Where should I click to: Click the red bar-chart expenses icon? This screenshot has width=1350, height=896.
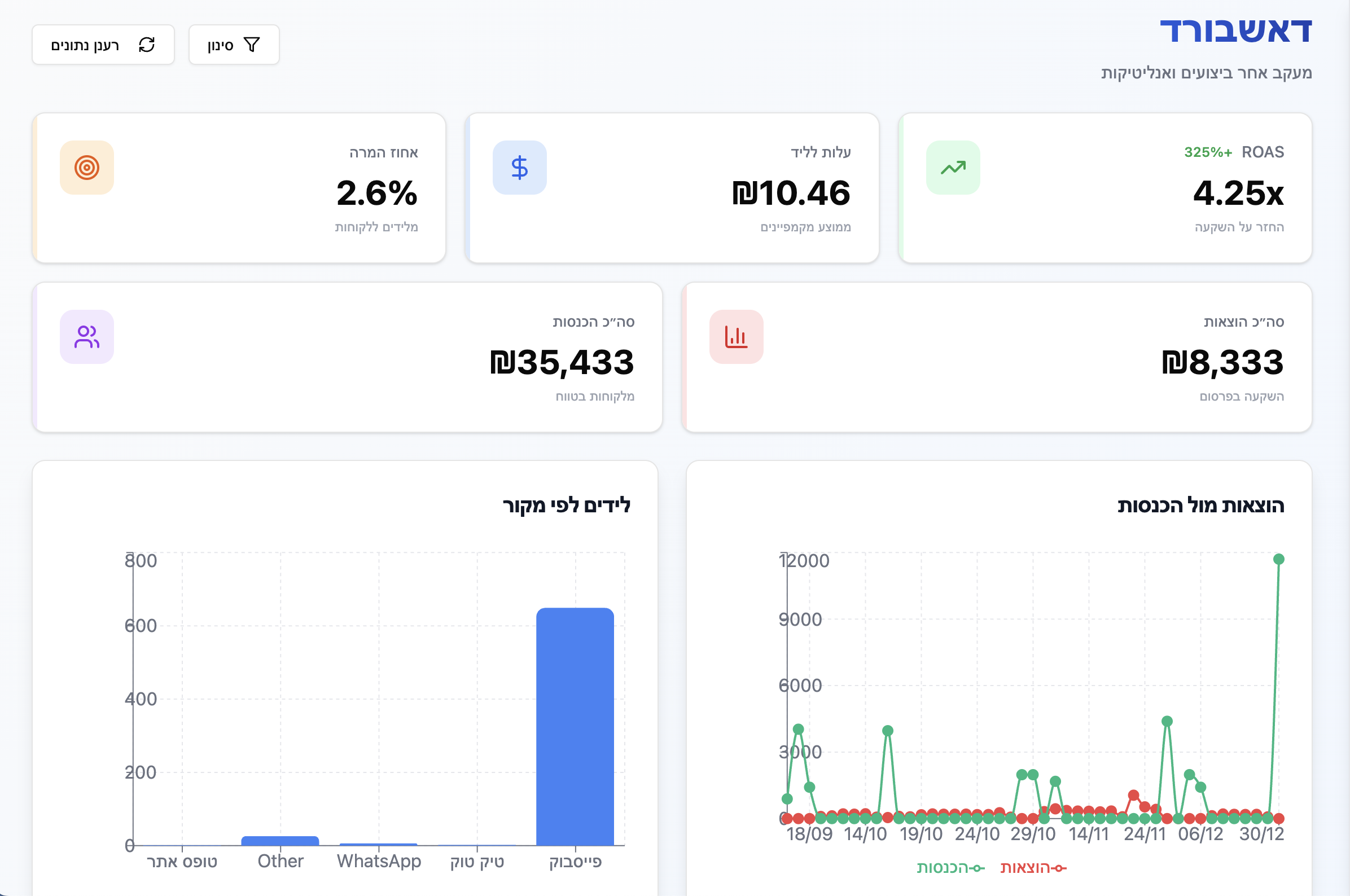(x=735, y=337)
